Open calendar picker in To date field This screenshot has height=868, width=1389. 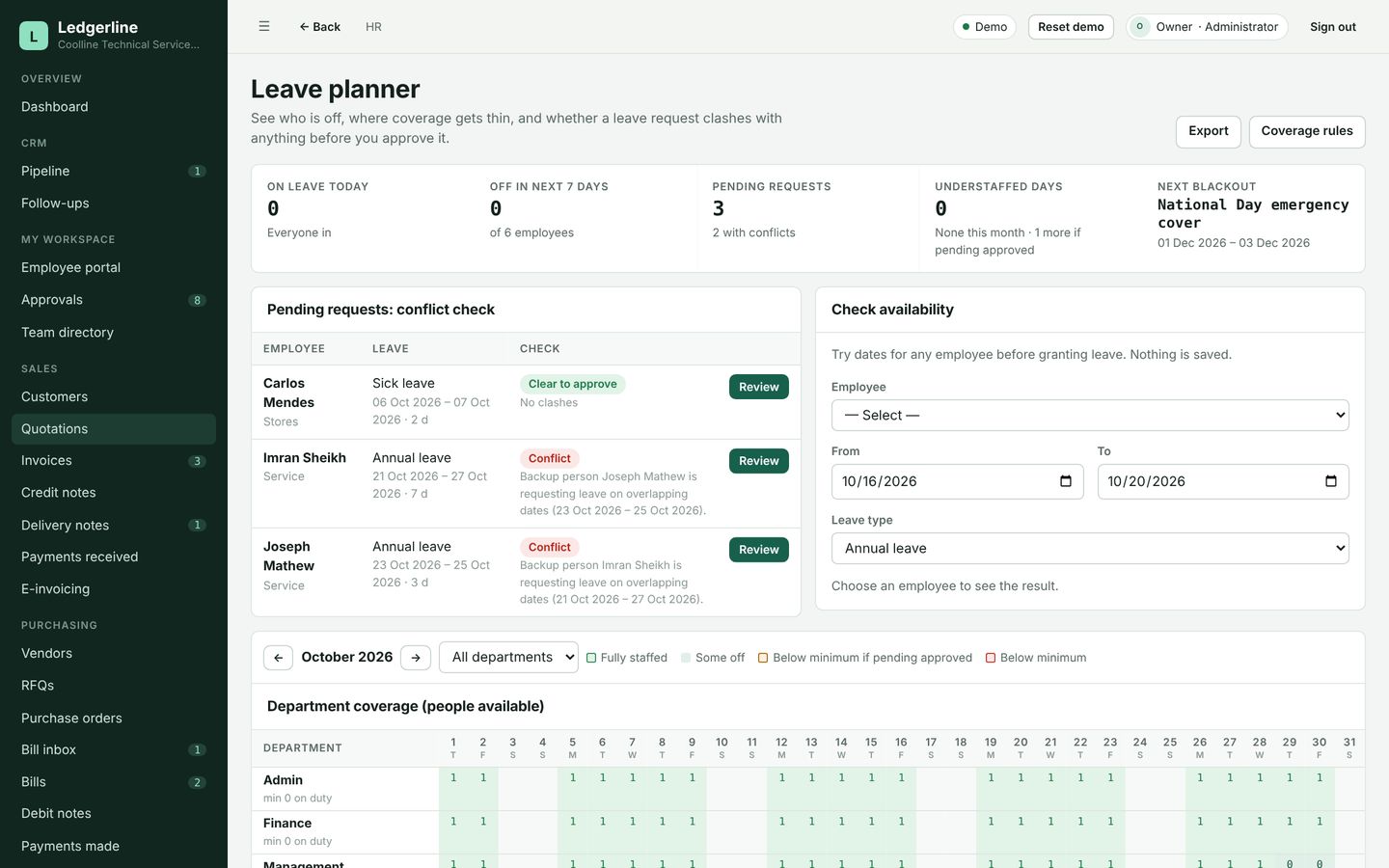tap(1331, 481)
